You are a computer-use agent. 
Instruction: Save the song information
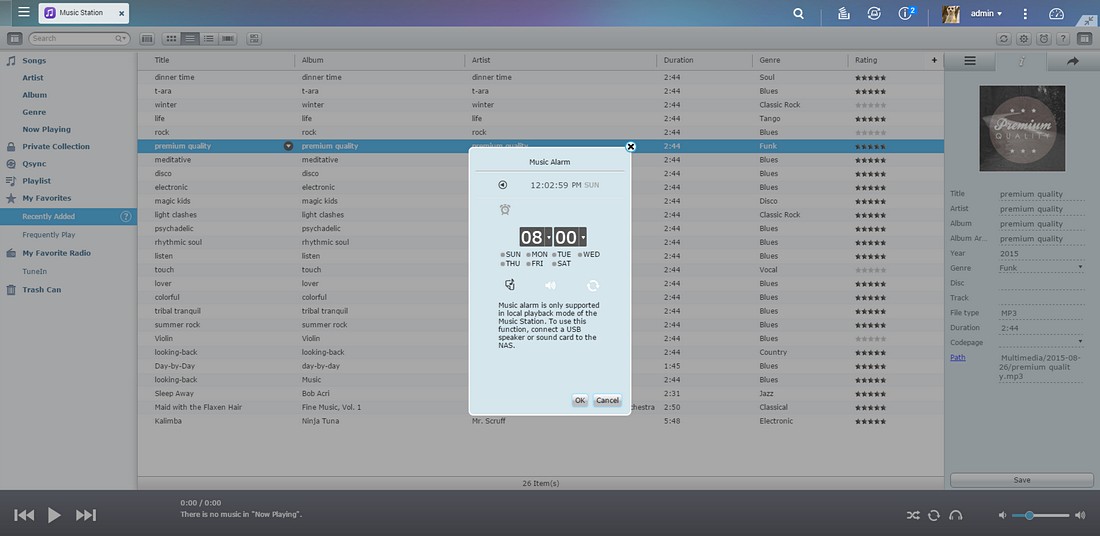(1021, 480)
